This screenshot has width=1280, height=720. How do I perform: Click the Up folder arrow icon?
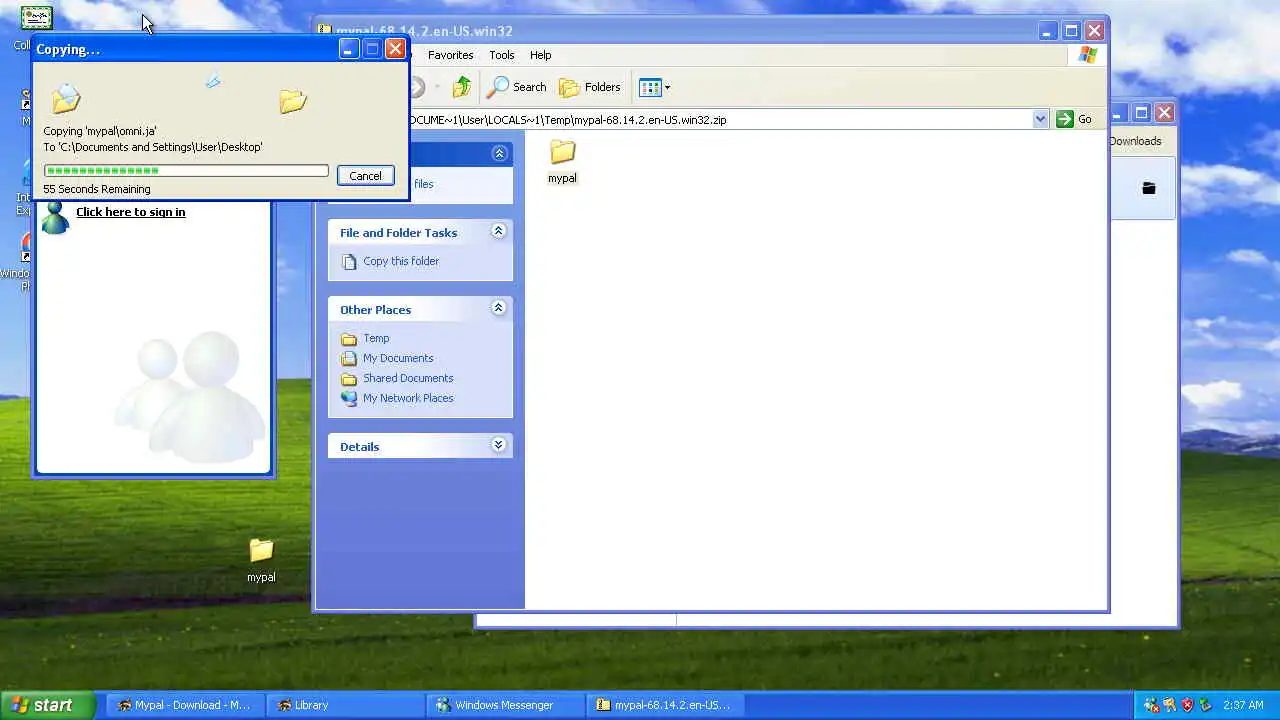pos(461,87)
